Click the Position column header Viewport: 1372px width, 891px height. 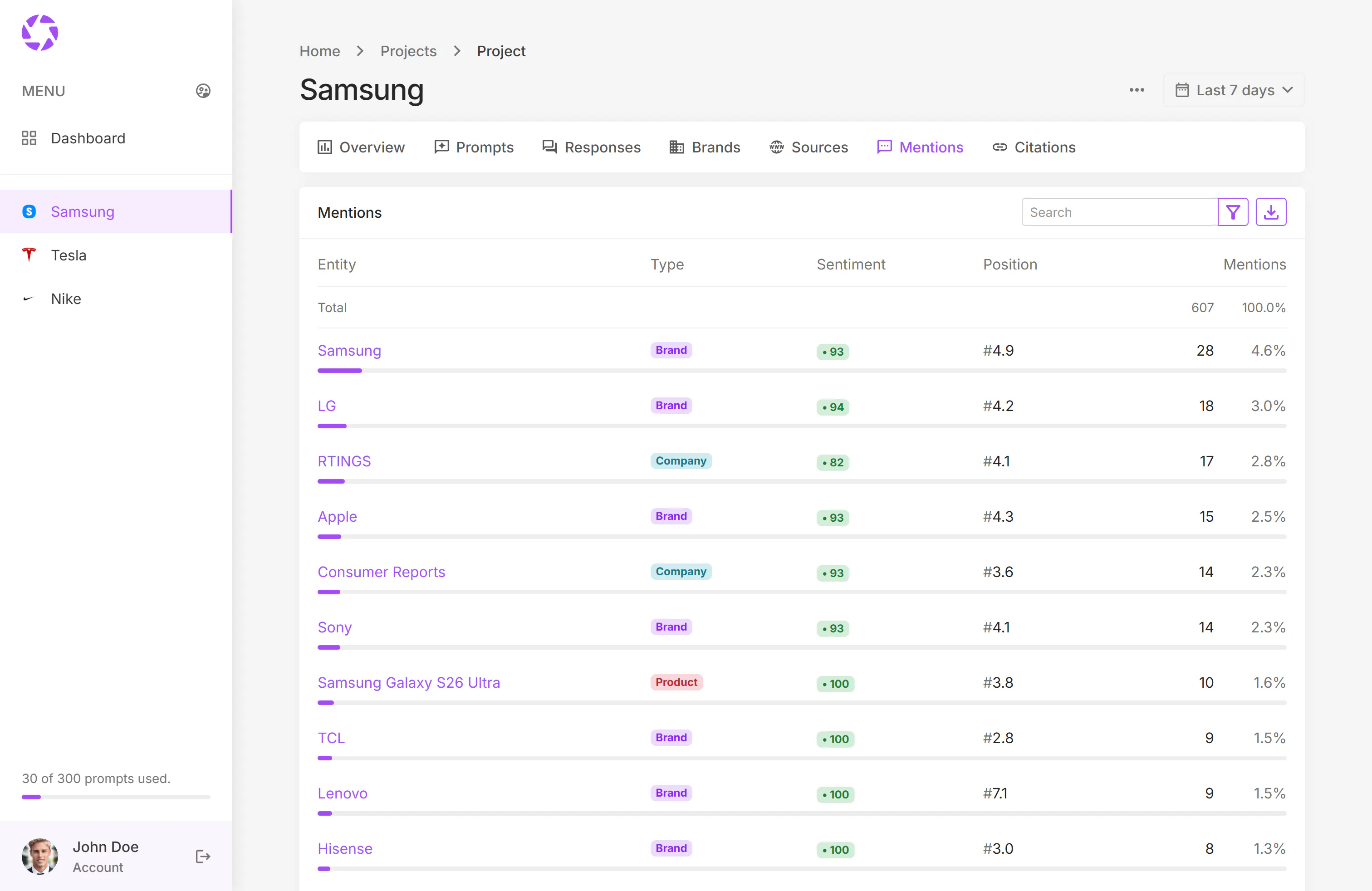1010,264
